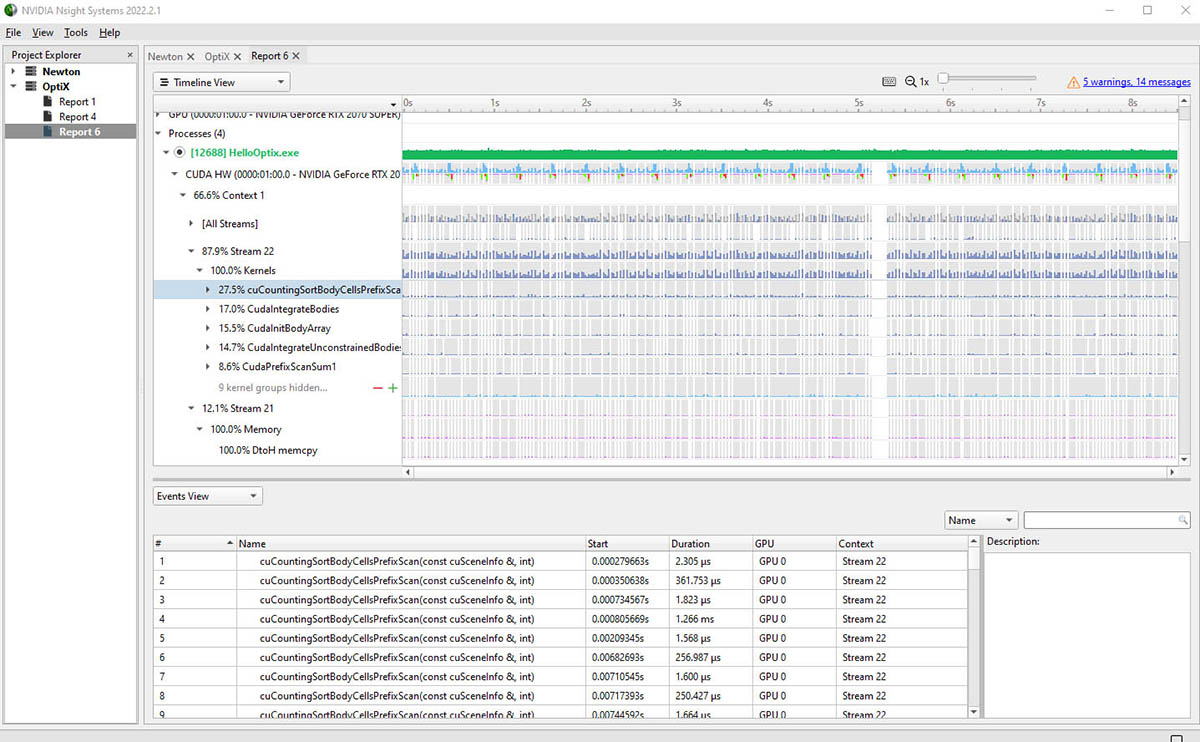This screenshot has height=742, width=1200.
Task: Sort events by the Start column header
Action: tap(626, 544)
